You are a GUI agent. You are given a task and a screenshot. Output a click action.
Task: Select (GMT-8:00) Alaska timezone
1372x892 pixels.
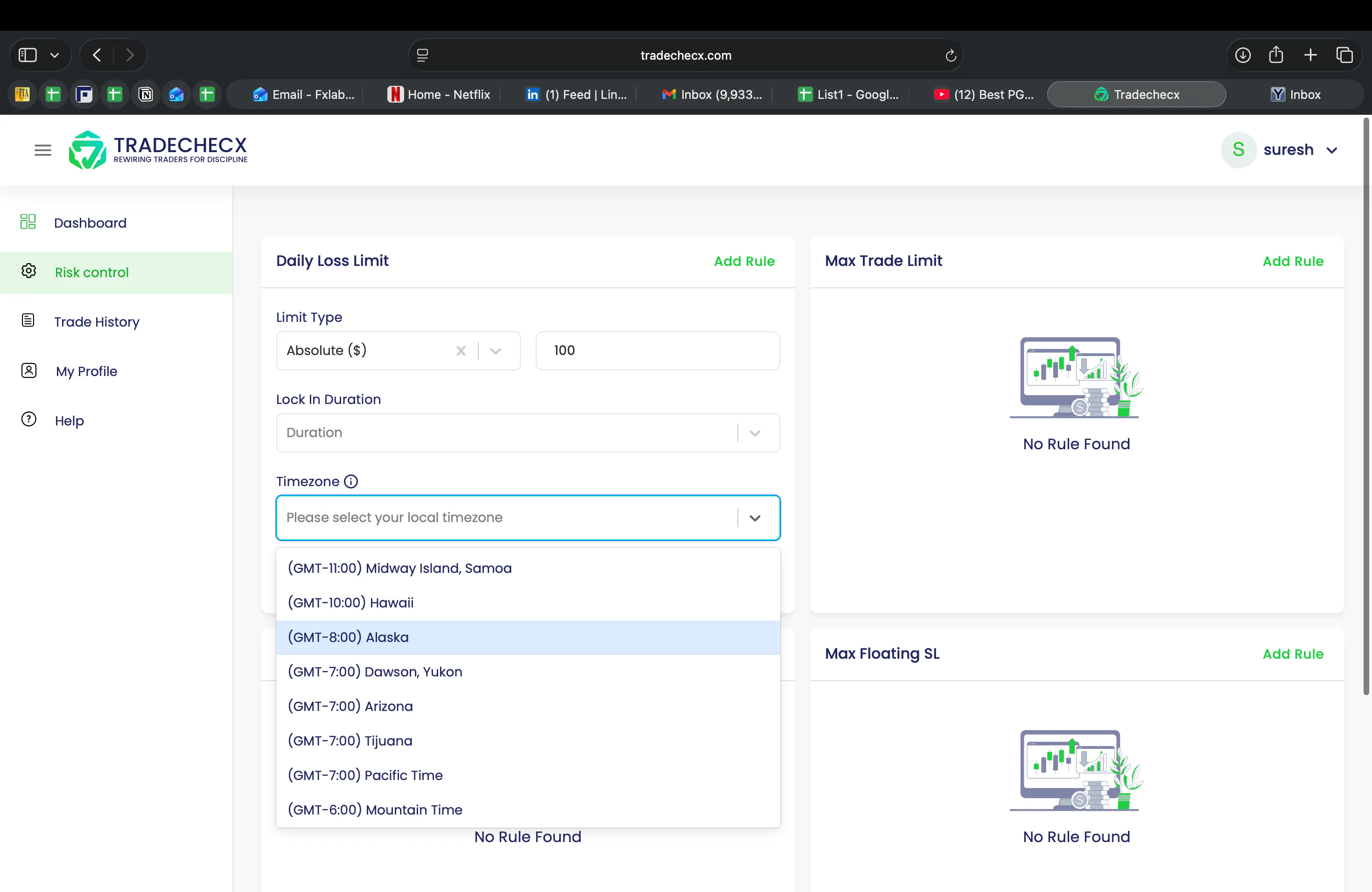click(528, 637)
